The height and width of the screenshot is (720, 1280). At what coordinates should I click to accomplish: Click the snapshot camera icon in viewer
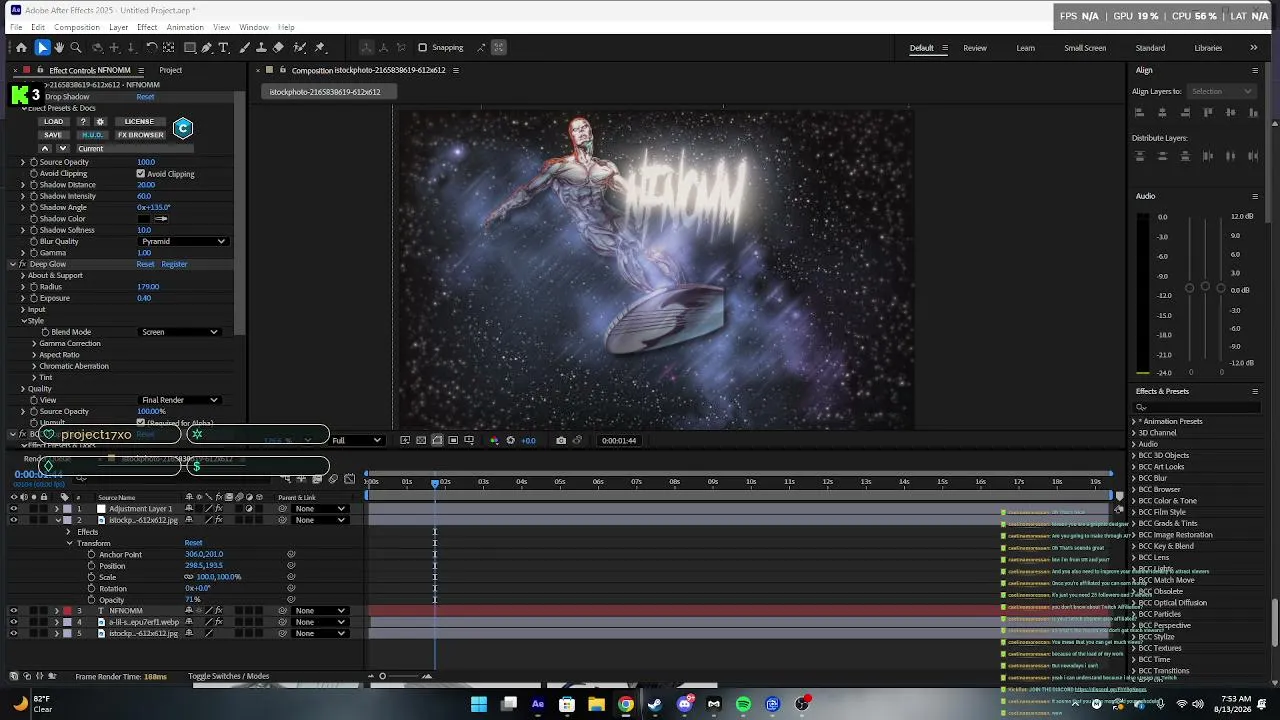561,440
